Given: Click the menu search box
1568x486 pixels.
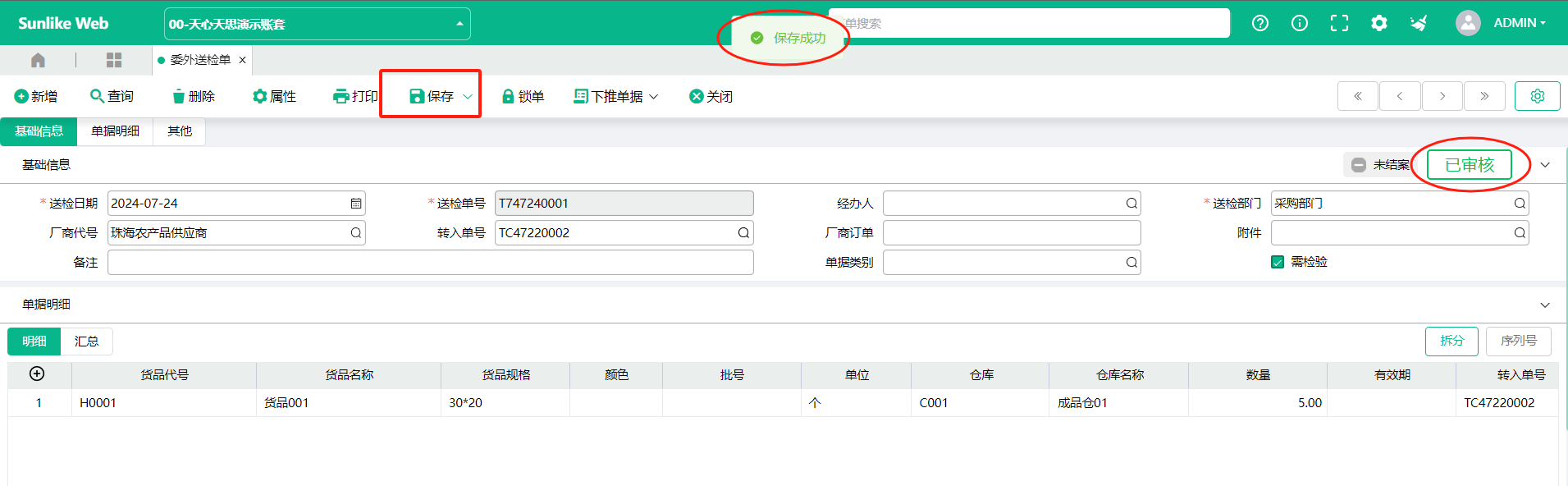Looking at the screenshot, I should pos(1030,23).
